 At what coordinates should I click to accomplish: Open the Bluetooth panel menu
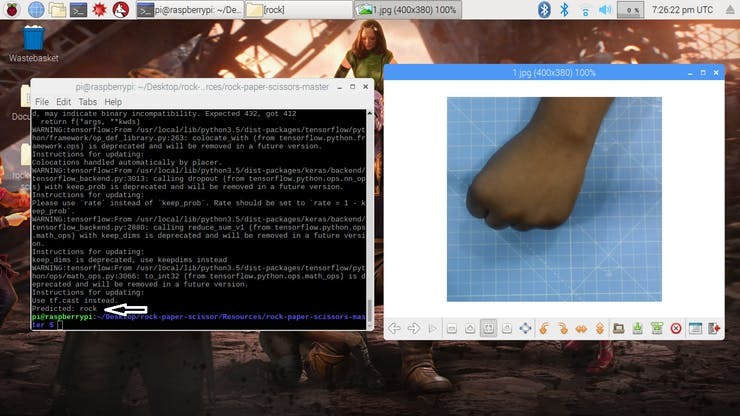[x=564, y=9]
